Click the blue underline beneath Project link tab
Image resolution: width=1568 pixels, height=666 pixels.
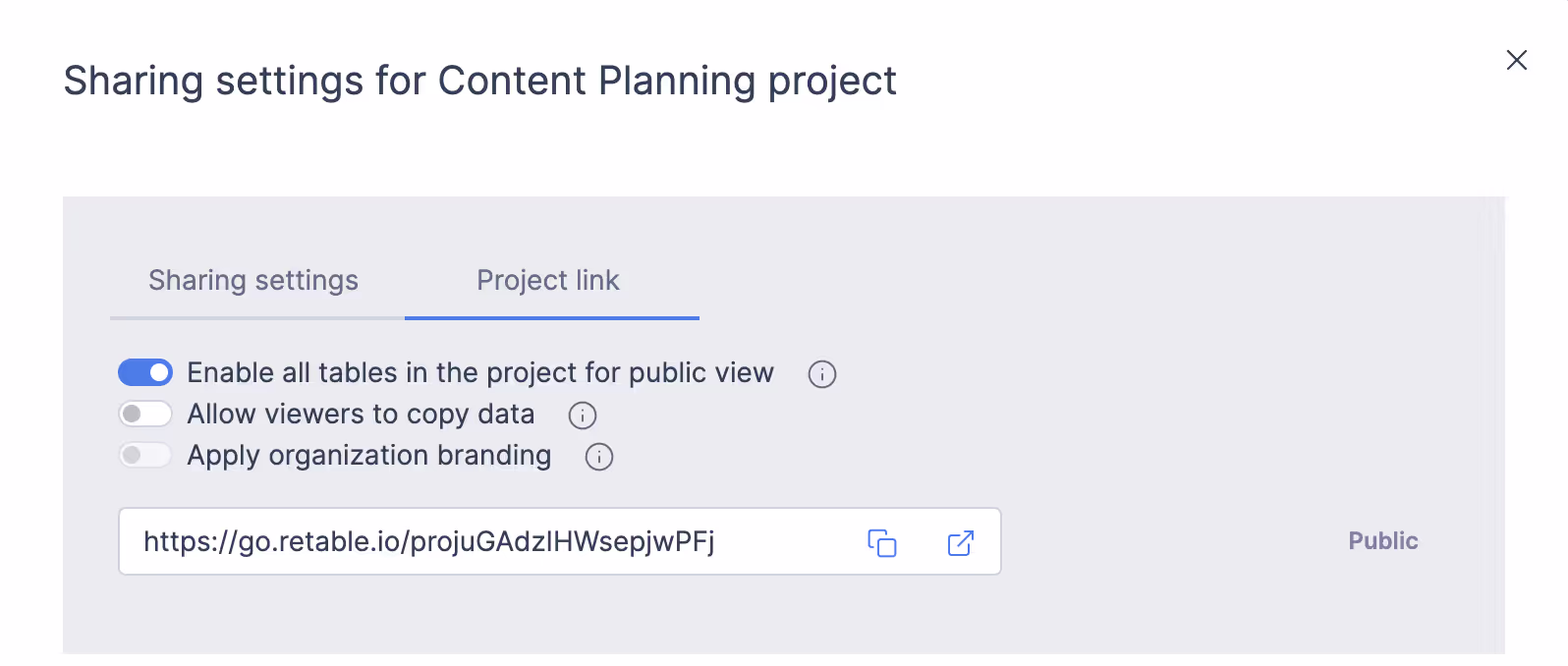click(552, 318)
